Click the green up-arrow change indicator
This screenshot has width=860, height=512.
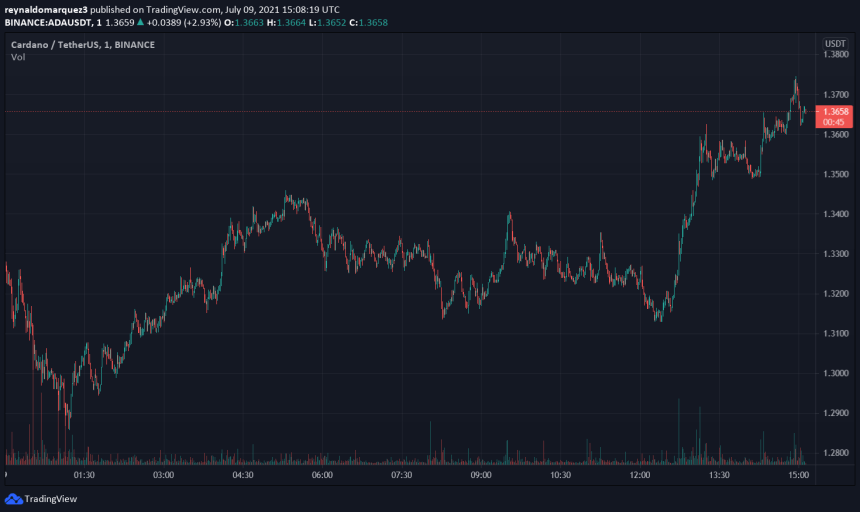(x=140, y=22)
